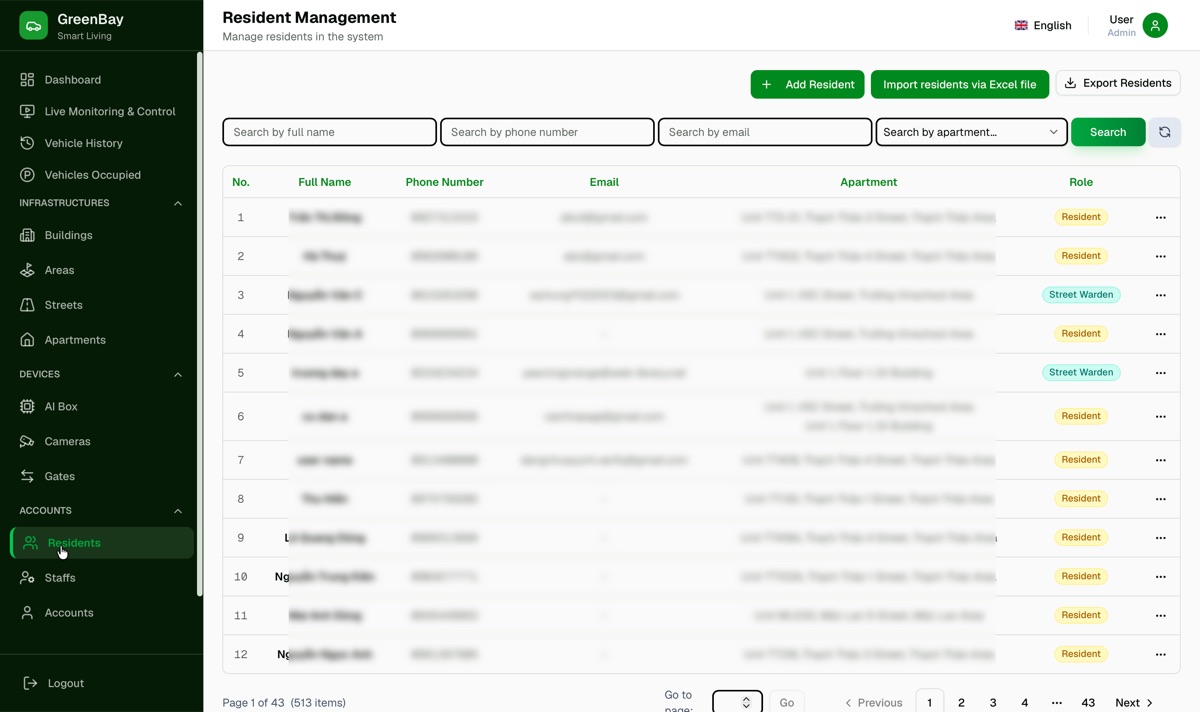Focus Search by full name field
This screenshot has height=712, width=1200.
point(329,132)
